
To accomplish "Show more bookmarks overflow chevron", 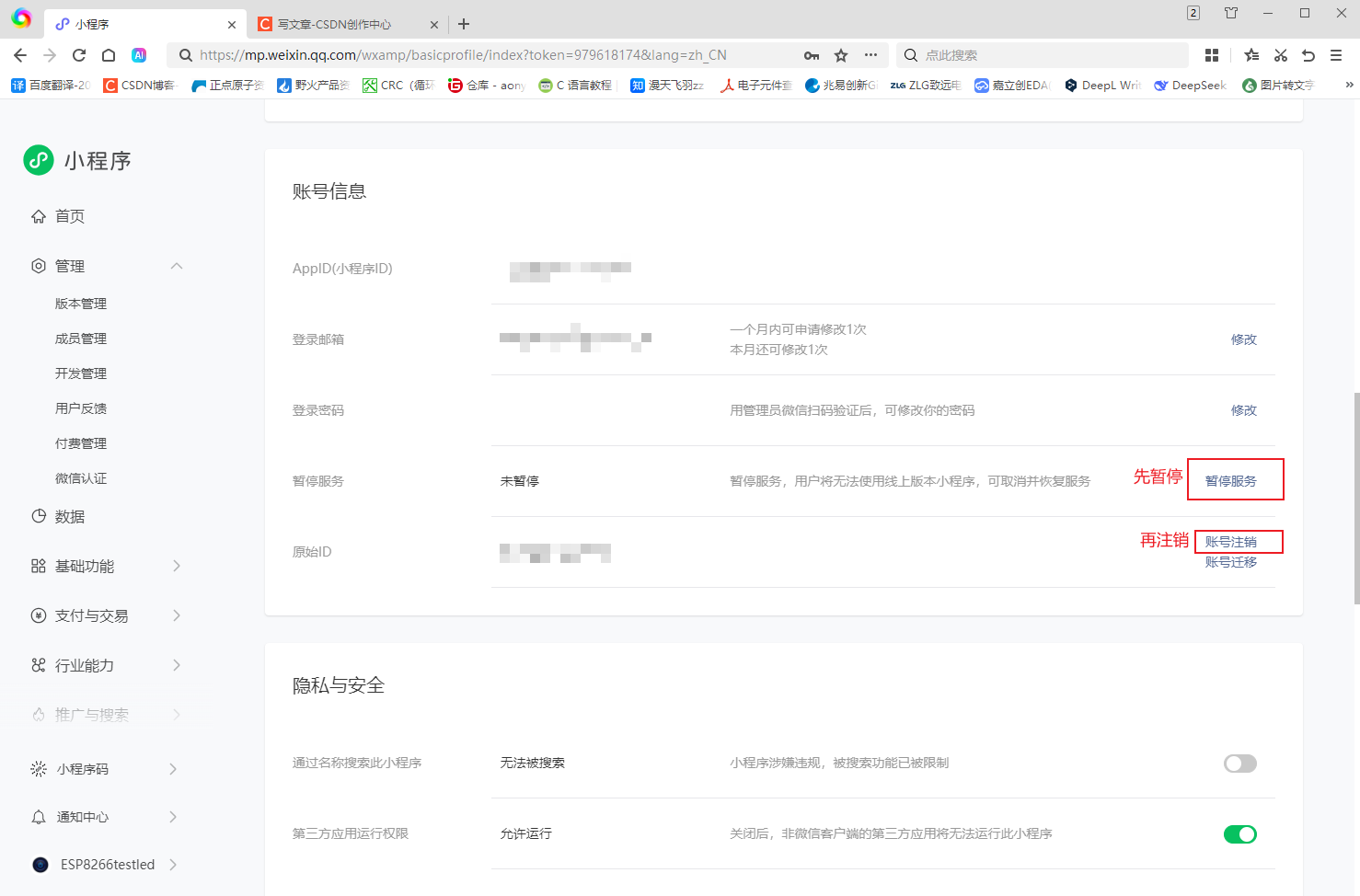I will click(x=1349, y=85).
